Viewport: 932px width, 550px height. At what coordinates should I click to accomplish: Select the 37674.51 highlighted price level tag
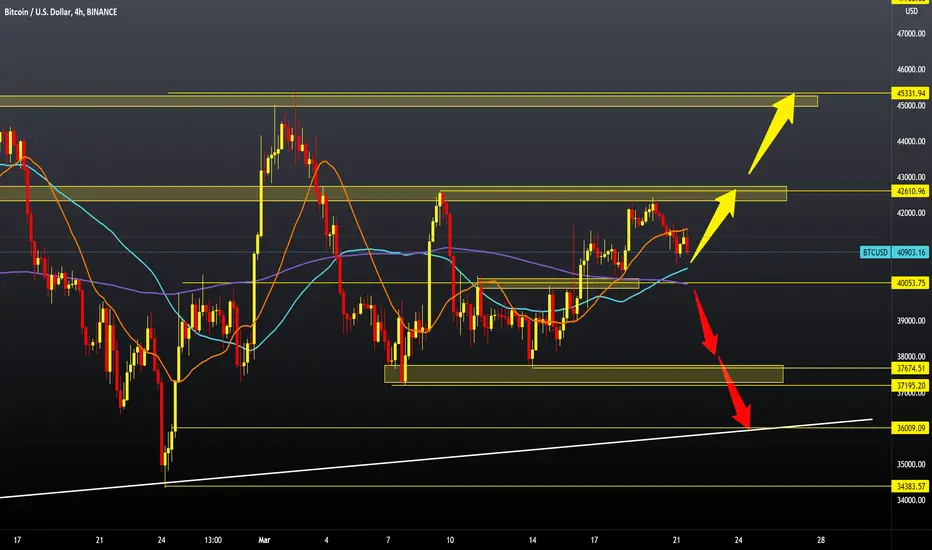pyautogui.click(x=911, y=369)
